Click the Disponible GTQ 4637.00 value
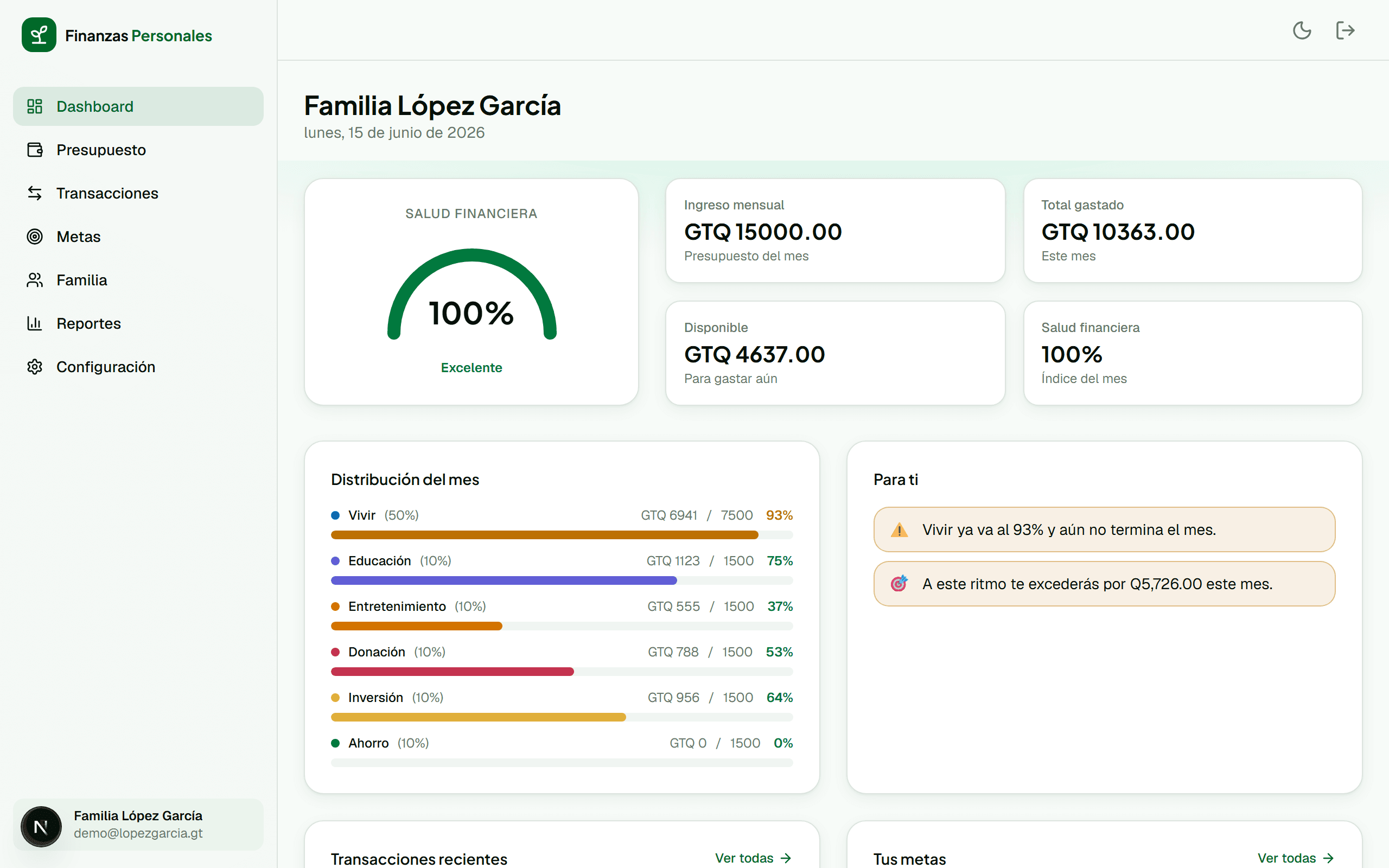Image resolution: width=1389 pixels, height=868 pixels. click(754, 354)
